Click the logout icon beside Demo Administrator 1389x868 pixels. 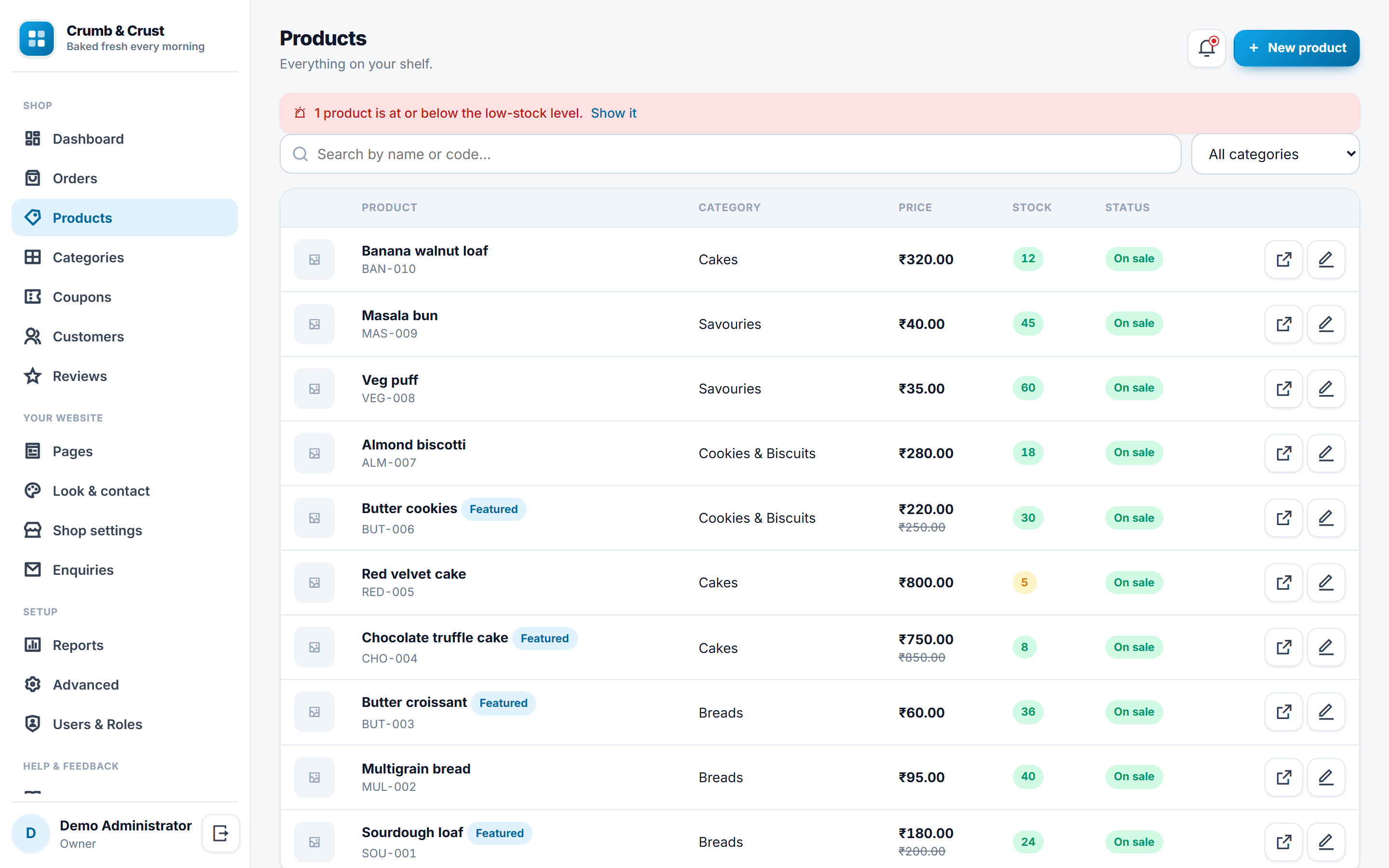click(x=221, y=833)
